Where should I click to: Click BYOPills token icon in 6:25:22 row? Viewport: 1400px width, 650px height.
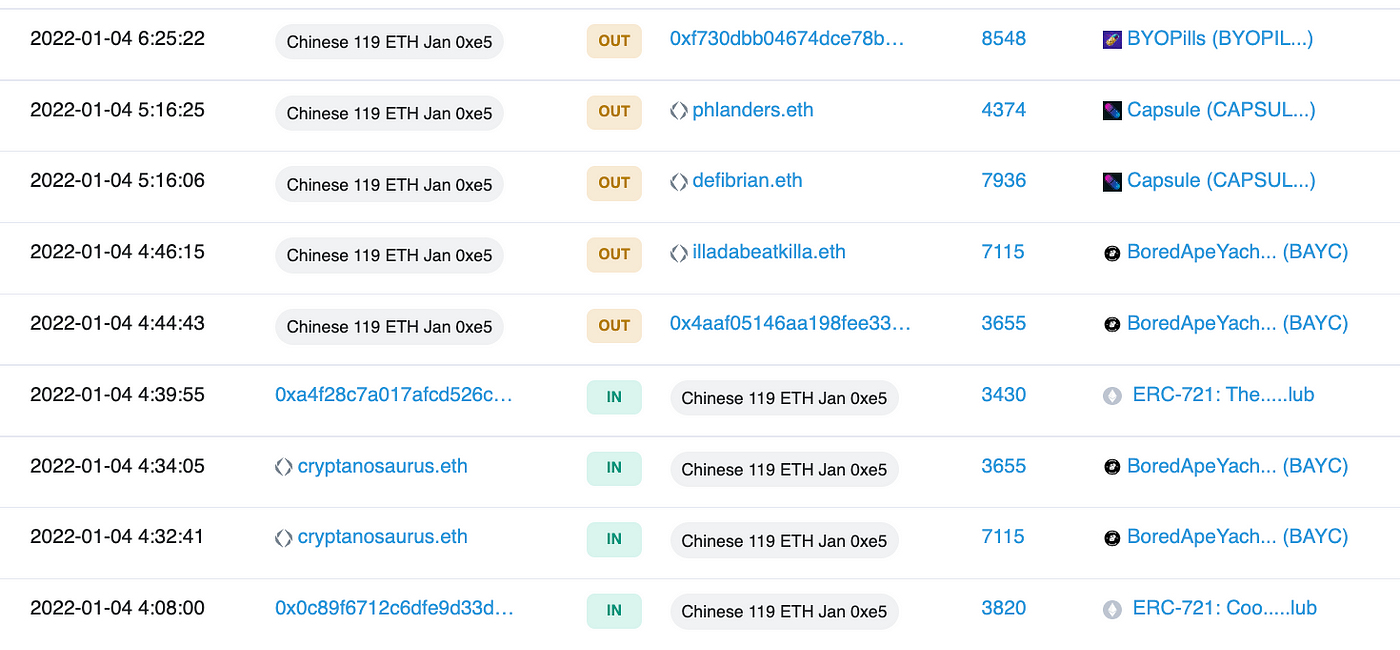1112,40
